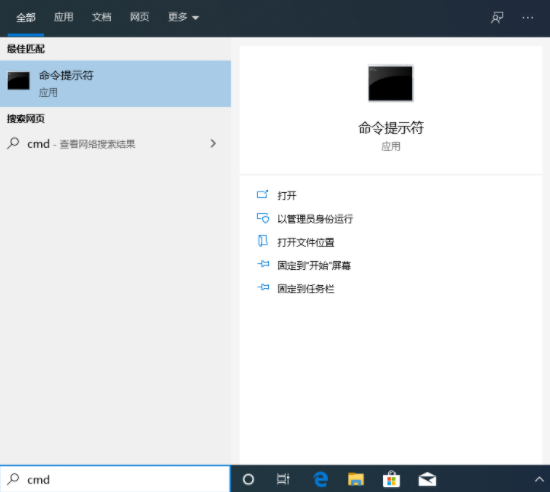Click 打开 to launch Command Prompt
This screenshot has height=492, width=550.
coord(287,195)
